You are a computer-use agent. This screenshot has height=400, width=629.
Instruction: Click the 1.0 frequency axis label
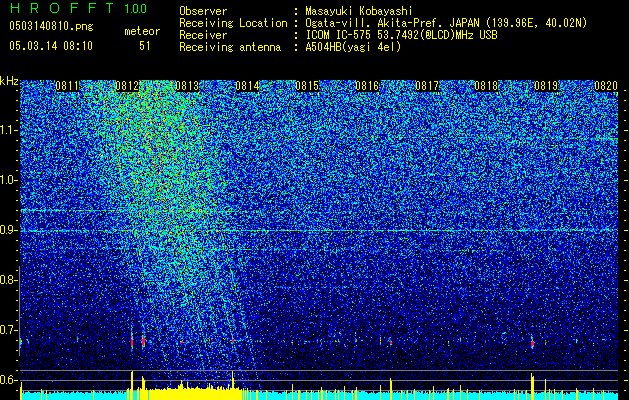coord(9,180)
